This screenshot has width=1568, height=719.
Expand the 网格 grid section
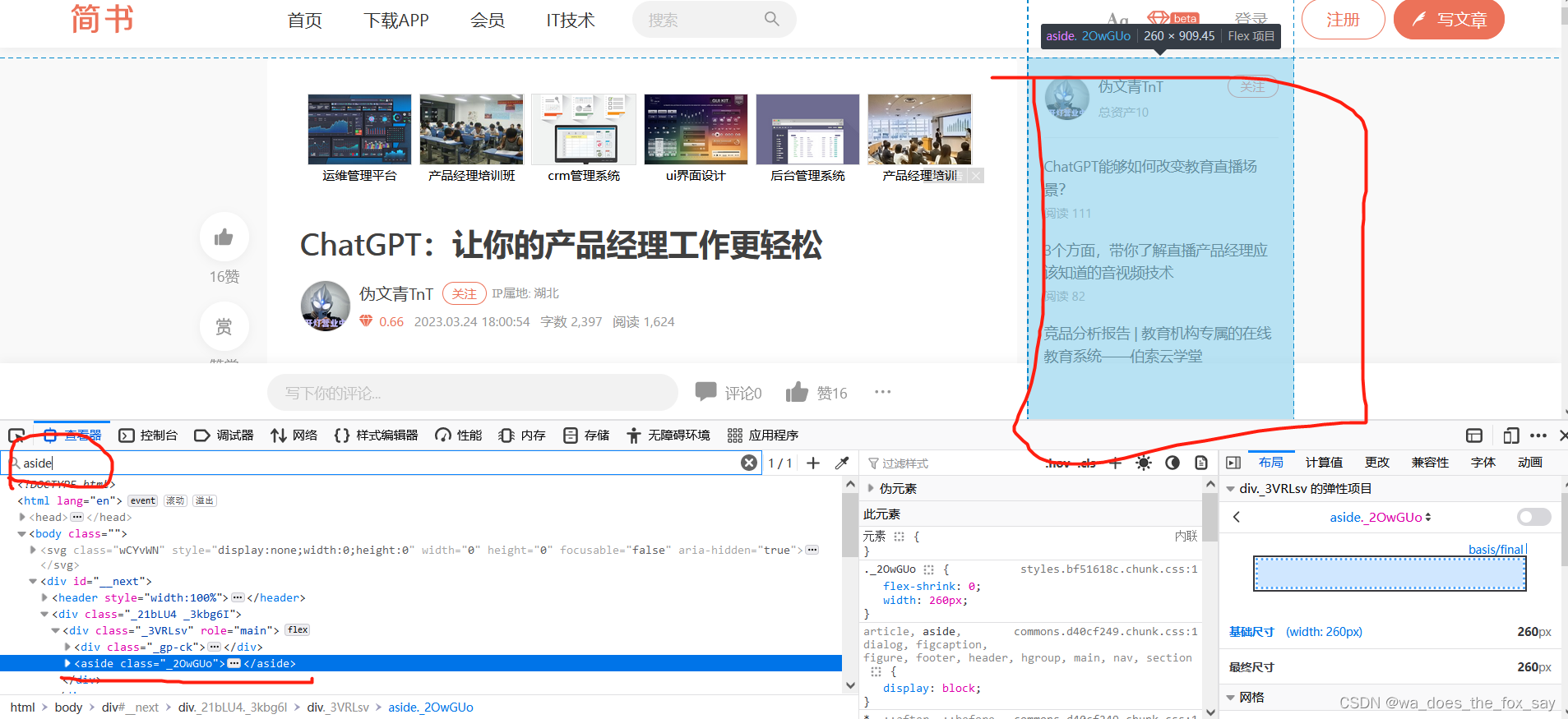(1230, 697)
